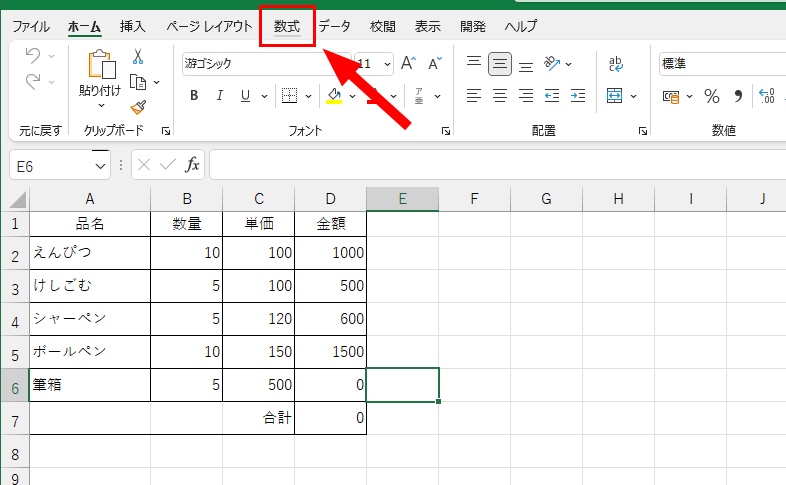Click the Copy icon
The width and height of the screenshot is (786, 485).
coord(138,82)
